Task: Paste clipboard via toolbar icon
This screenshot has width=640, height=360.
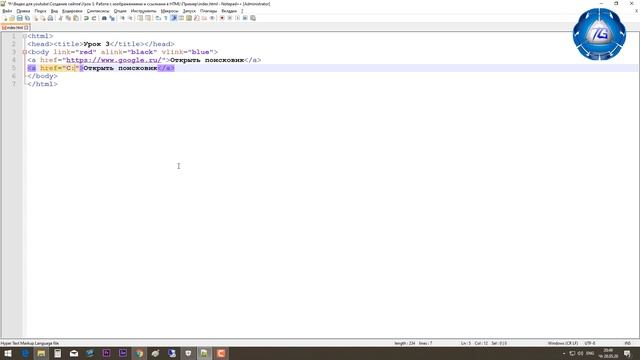Action: (76, 18)
